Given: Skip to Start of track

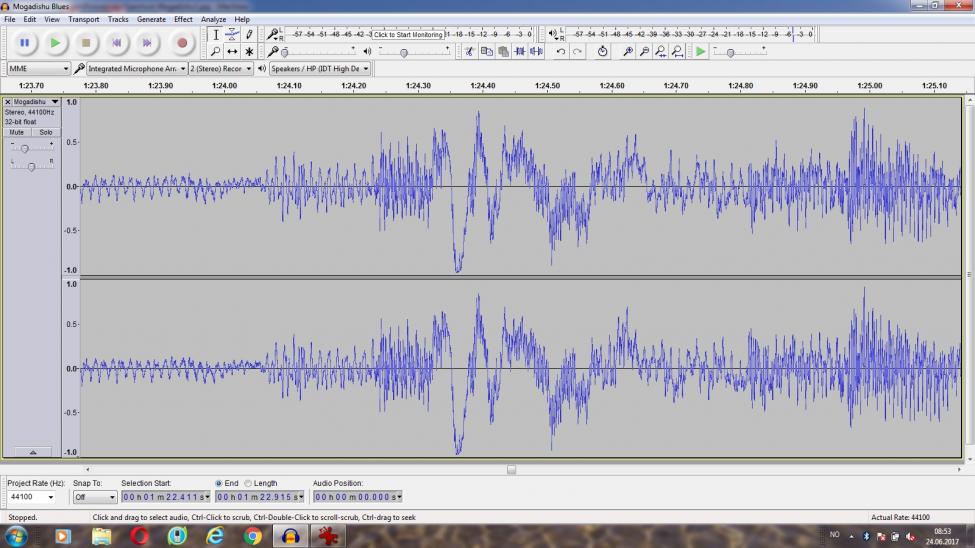Looking at the screenshot, I should [117, 43].
